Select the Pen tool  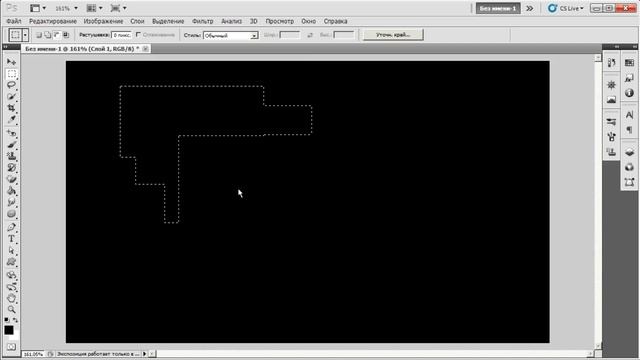click(x=11, y=227)
